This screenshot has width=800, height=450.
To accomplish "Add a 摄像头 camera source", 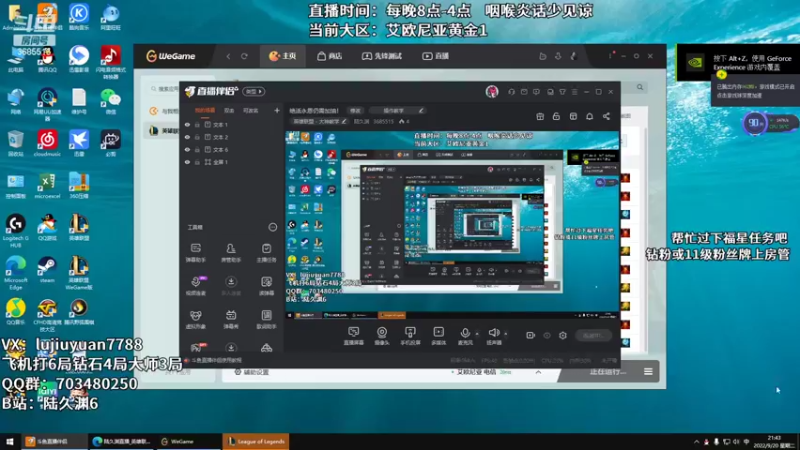I will [x=382, y=336].
